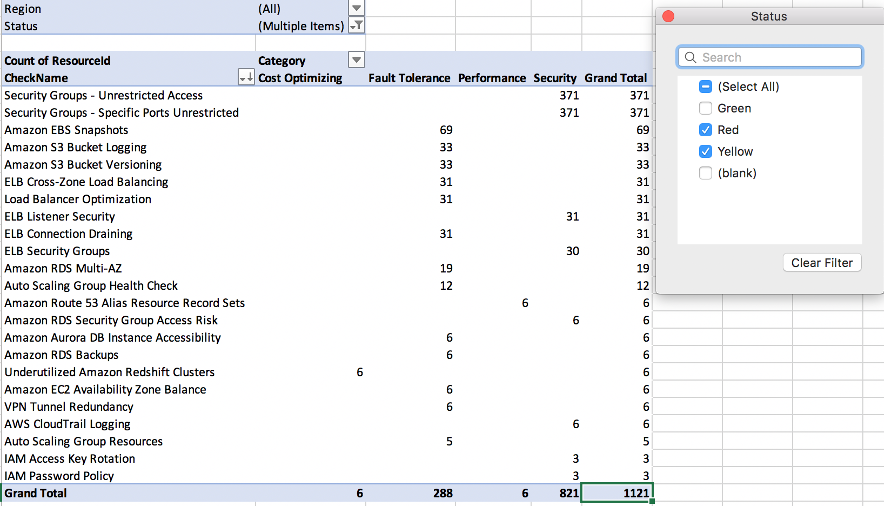Screen dimensions: 884x506
Task: Select the IAM Access Key Rotation label
Action: [69, 459]
